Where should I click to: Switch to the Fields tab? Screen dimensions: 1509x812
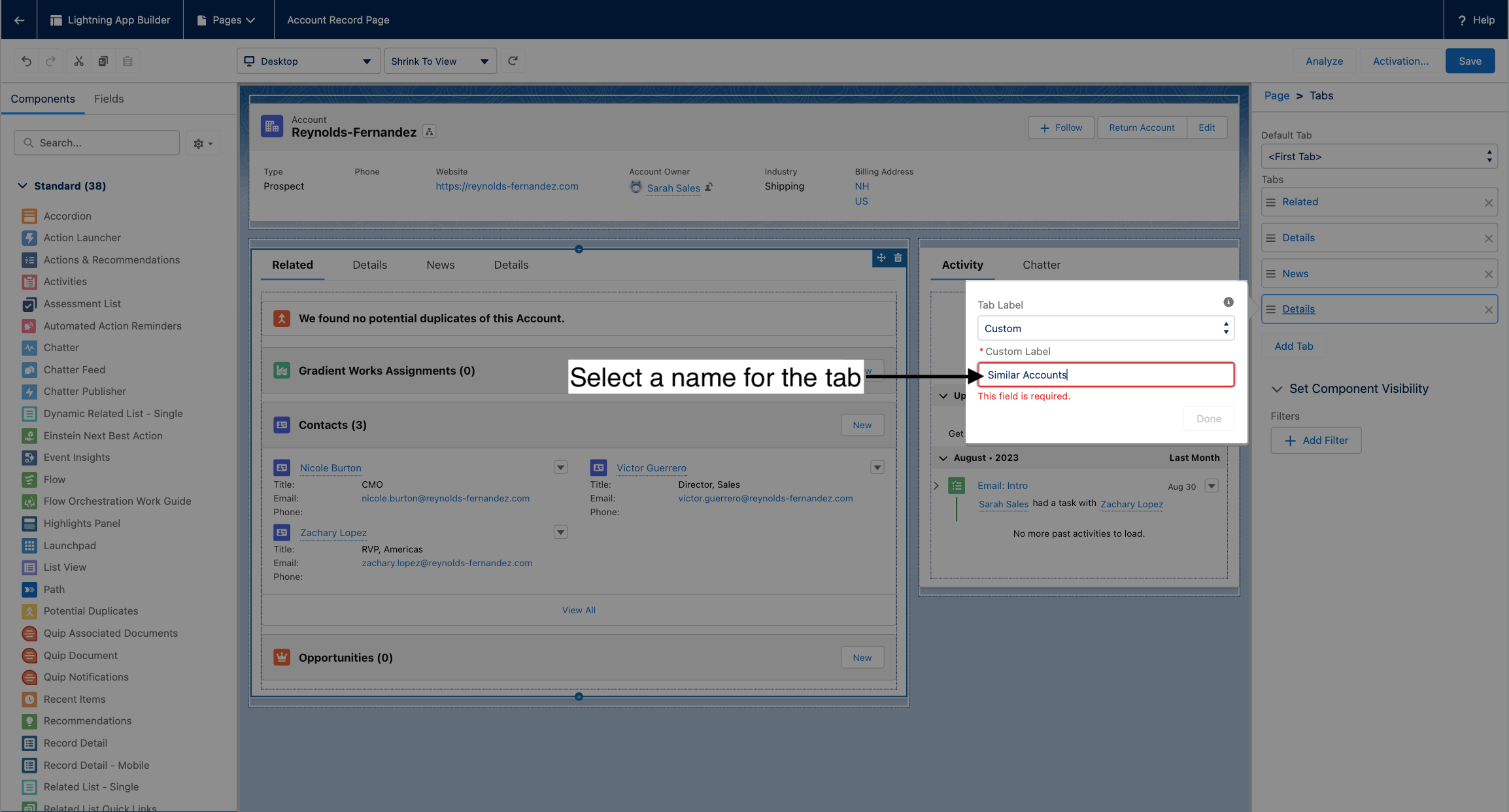pos(109,99)
